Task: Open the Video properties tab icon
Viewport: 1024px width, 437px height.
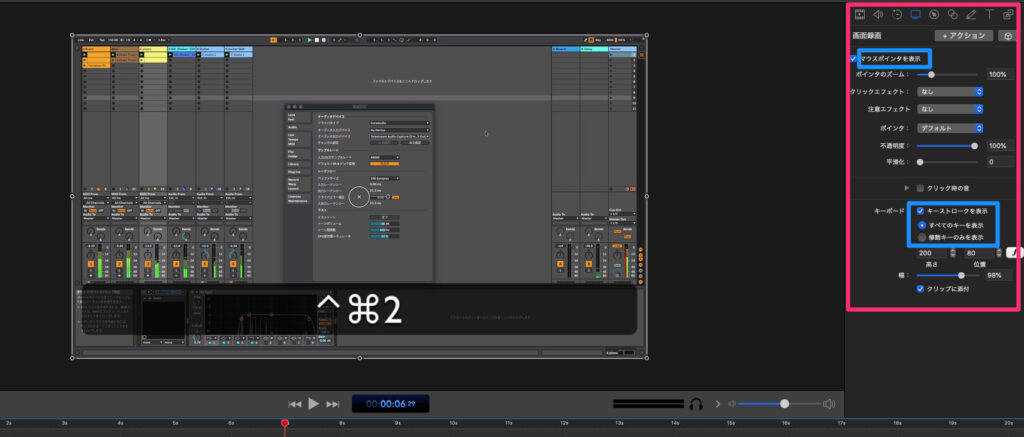Action: 858,14
